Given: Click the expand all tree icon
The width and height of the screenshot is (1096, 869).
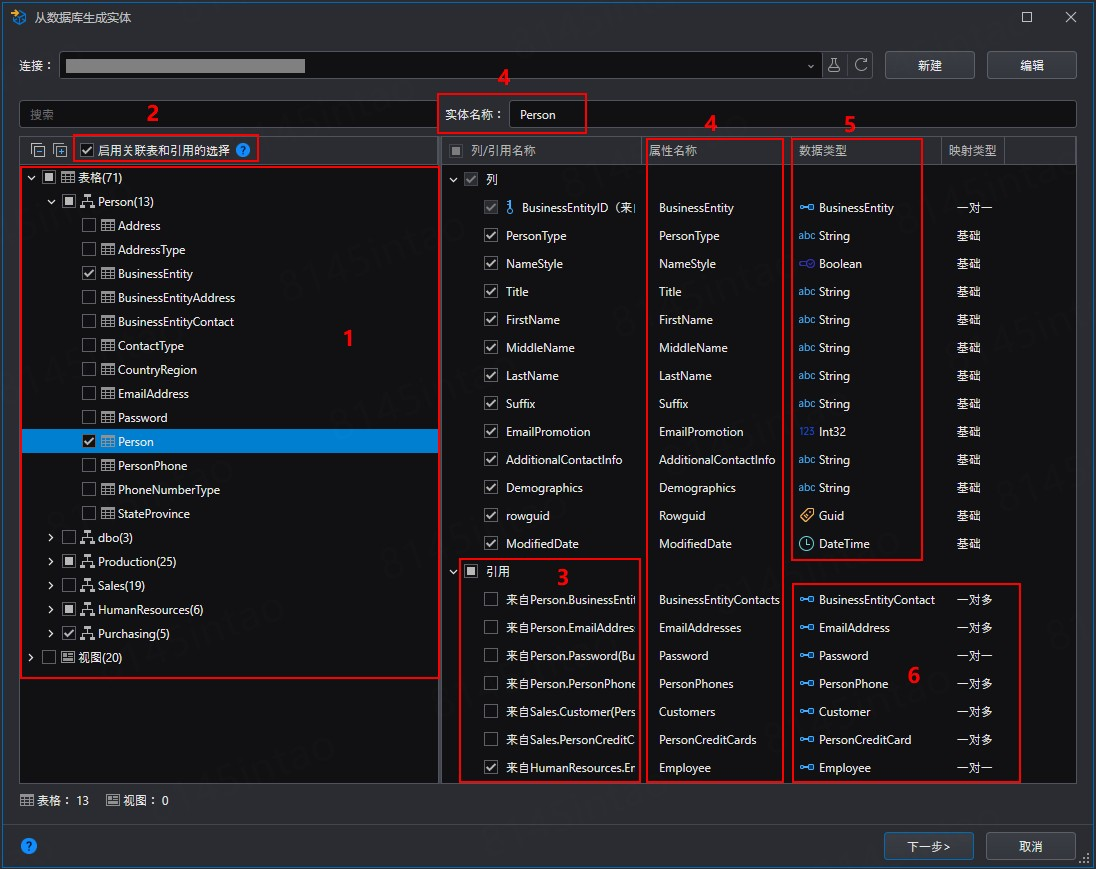Looking at the screenshot, I should 60,150.
